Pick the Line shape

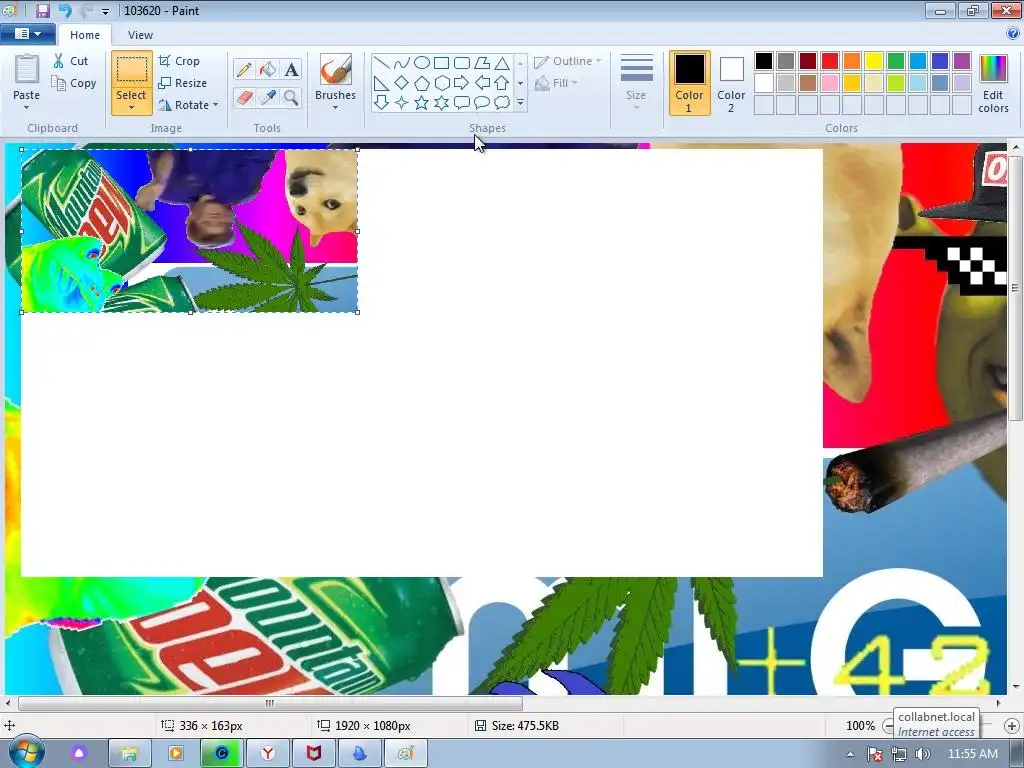(382, 63)
